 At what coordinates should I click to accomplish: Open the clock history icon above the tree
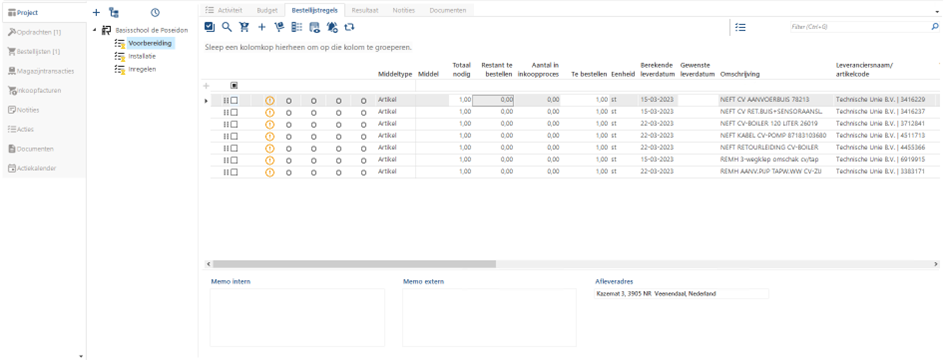155,12
